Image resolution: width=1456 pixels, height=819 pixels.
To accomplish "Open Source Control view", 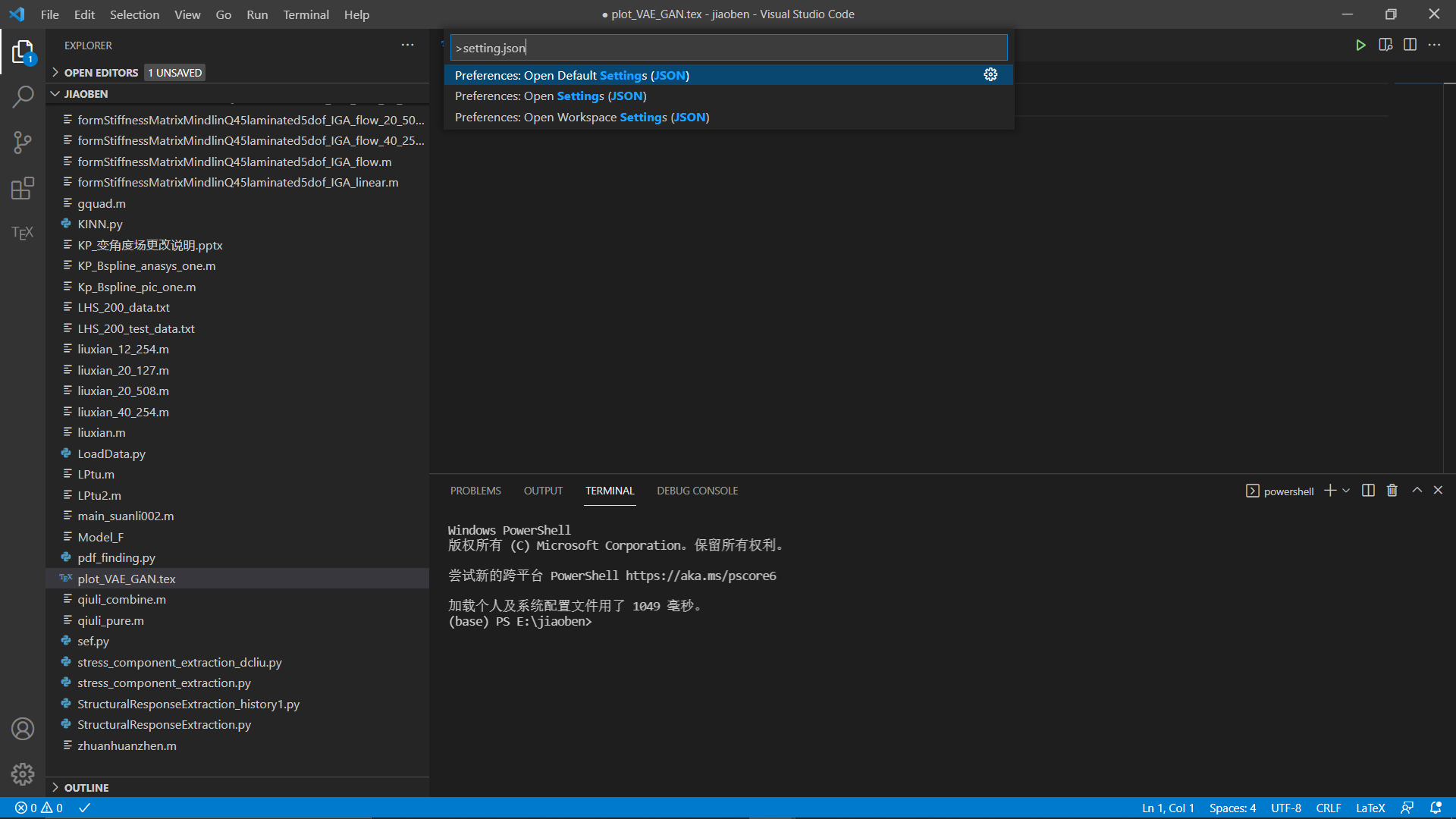I will (x=23, y=142).
